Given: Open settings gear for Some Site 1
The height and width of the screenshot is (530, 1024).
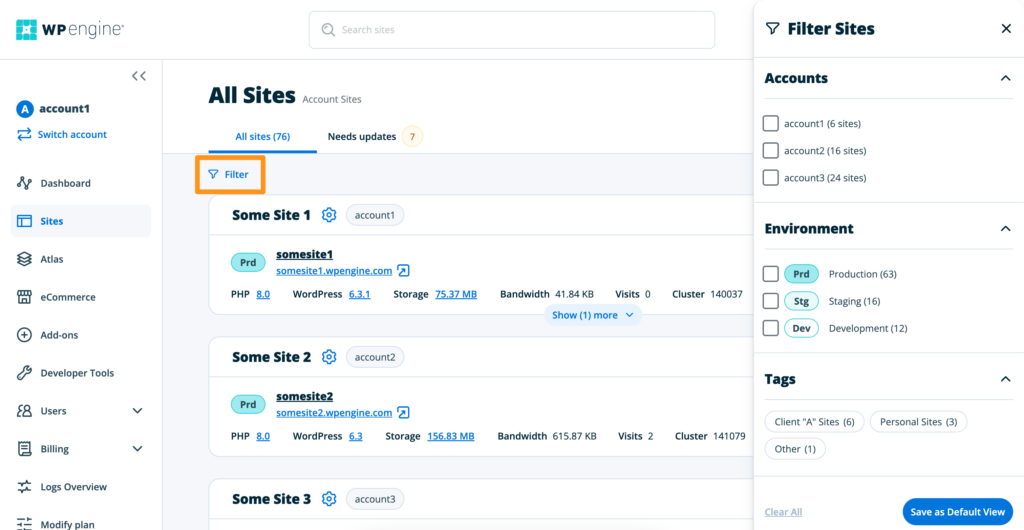Looking at the screenshot, I should click(329, 215).
